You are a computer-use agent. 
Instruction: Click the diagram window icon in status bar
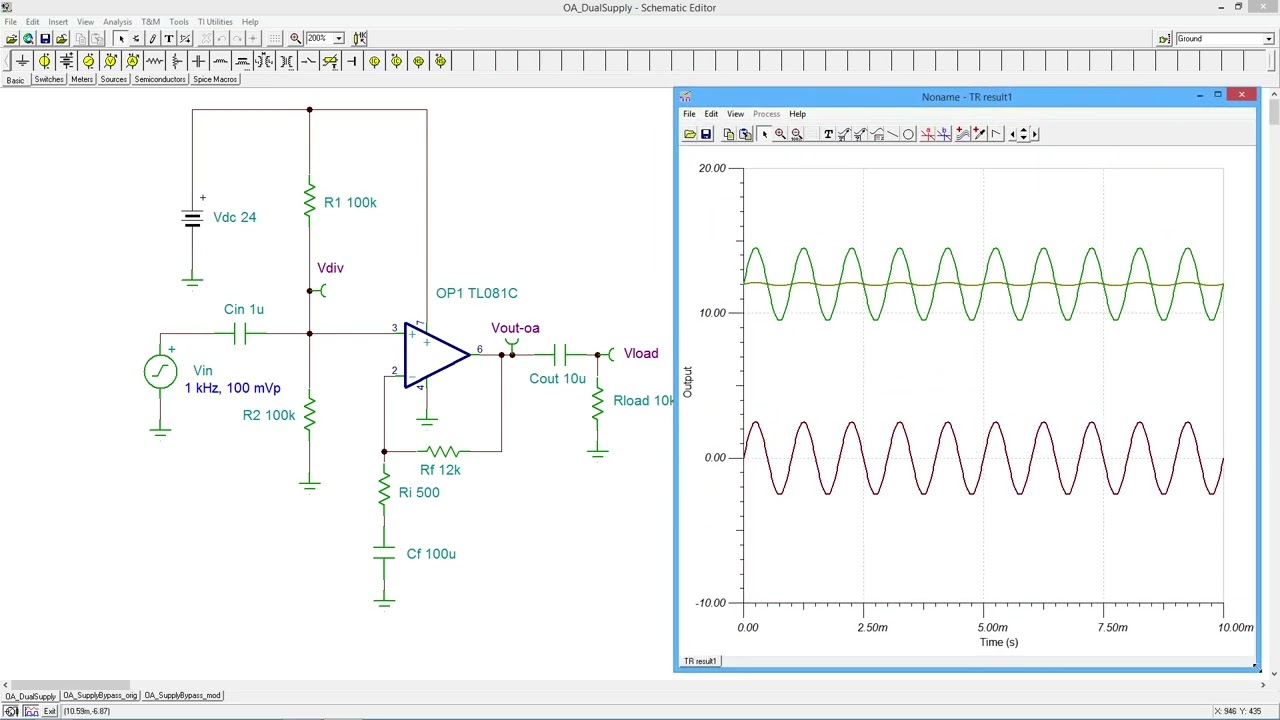click(x=31, y=711)
